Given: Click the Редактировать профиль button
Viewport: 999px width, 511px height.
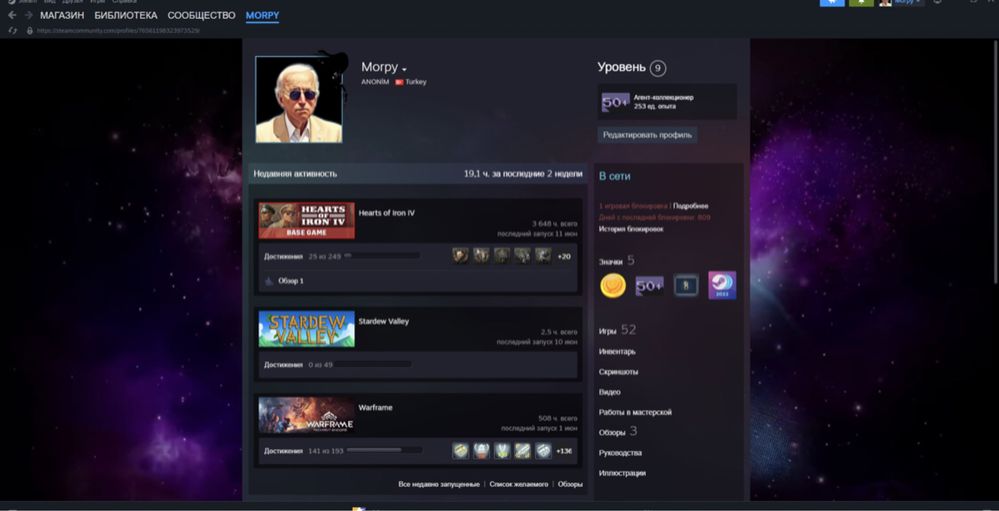Looking at the screenshot, I should (x=647, y=135).
